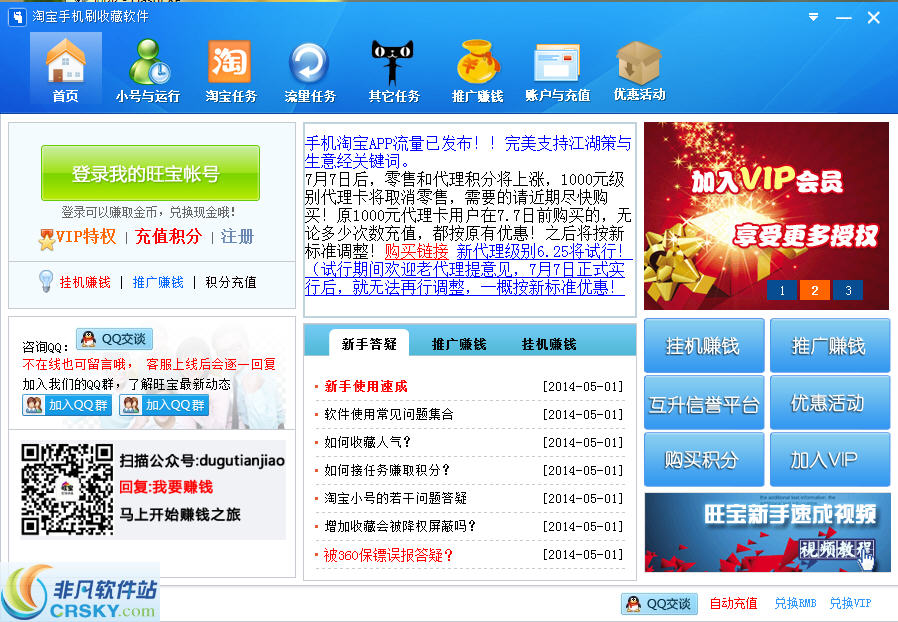The image size is (898, 622).
Task: Click 积分充值 text link
Action: (231, 282)
